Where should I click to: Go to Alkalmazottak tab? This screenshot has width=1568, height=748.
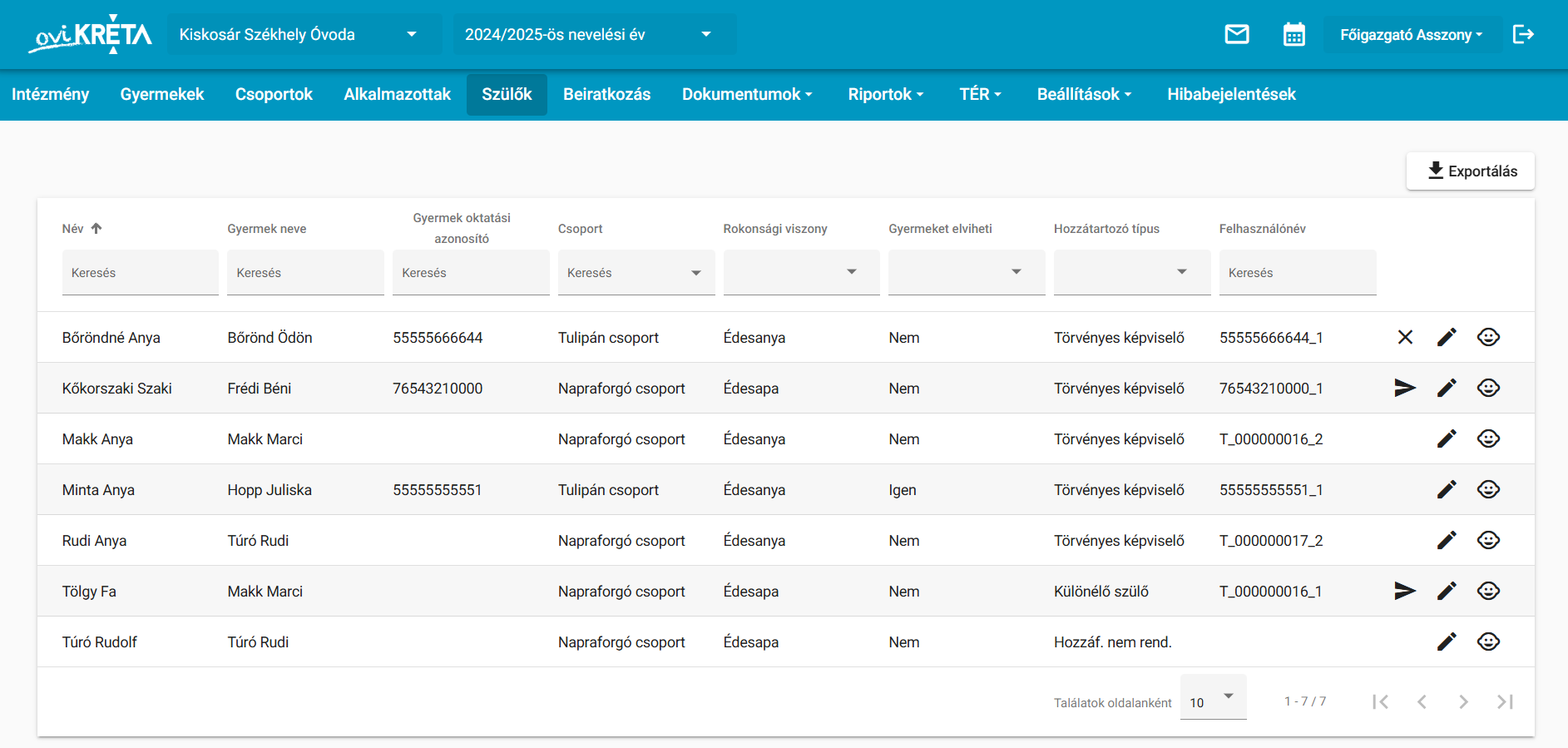click(398, 94)
